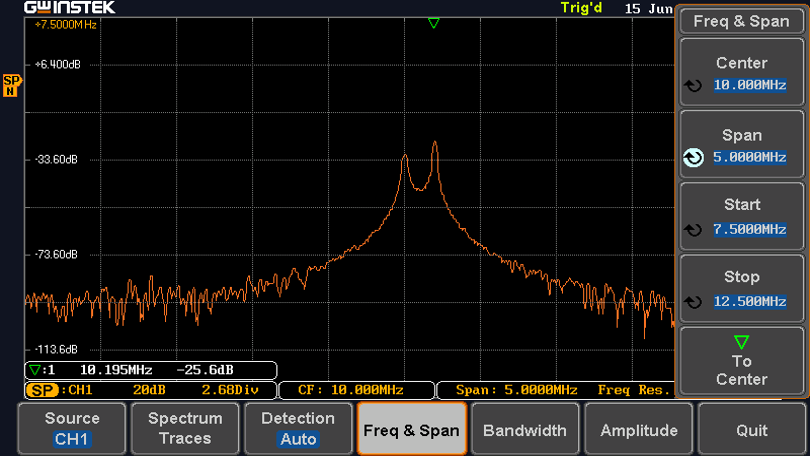
Task: Click the green marker triangle above the spectrum
Action: tap(433, 23)
